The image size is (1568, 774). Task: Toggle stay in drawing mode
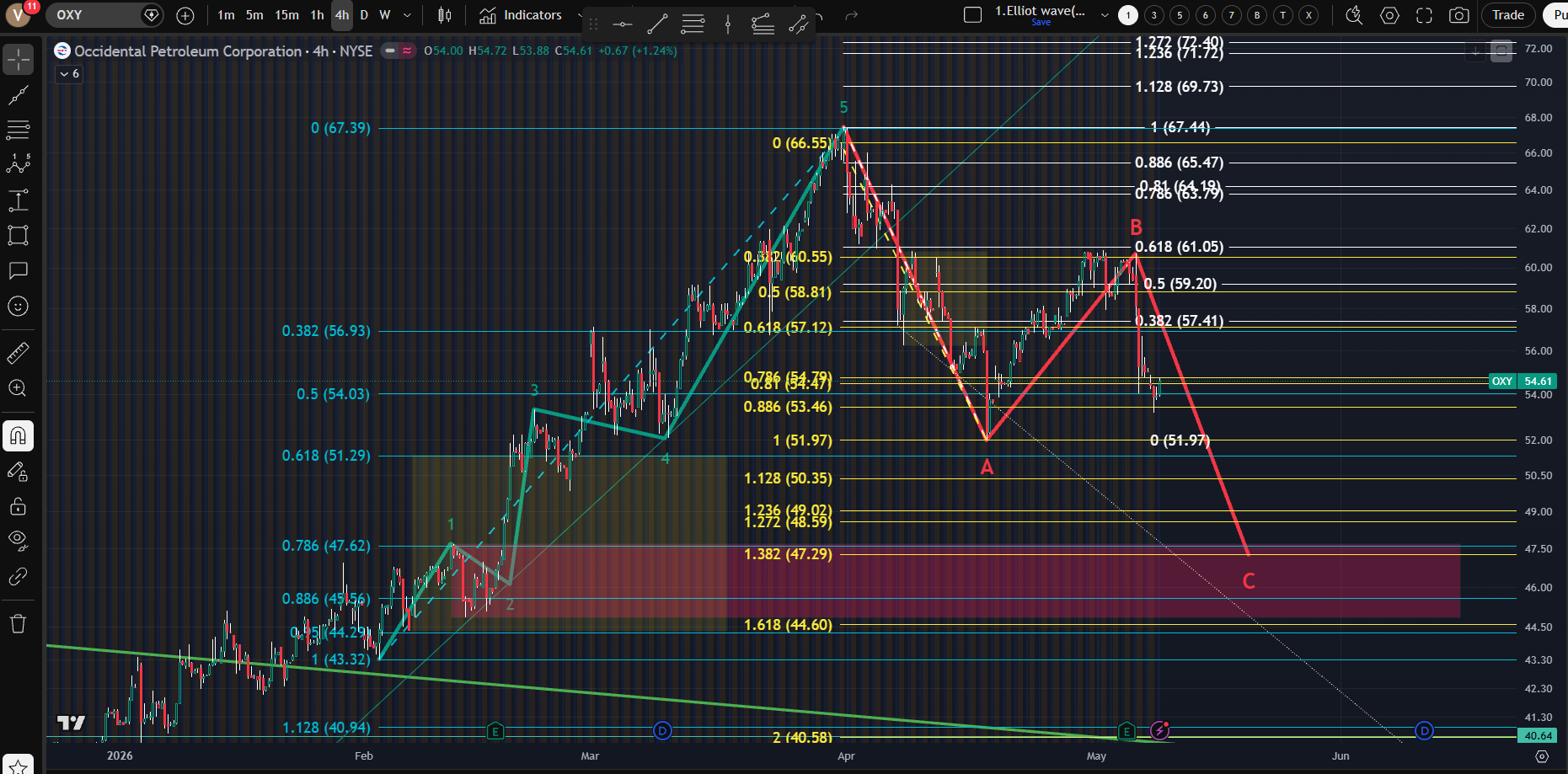click(x=18, y=472)
